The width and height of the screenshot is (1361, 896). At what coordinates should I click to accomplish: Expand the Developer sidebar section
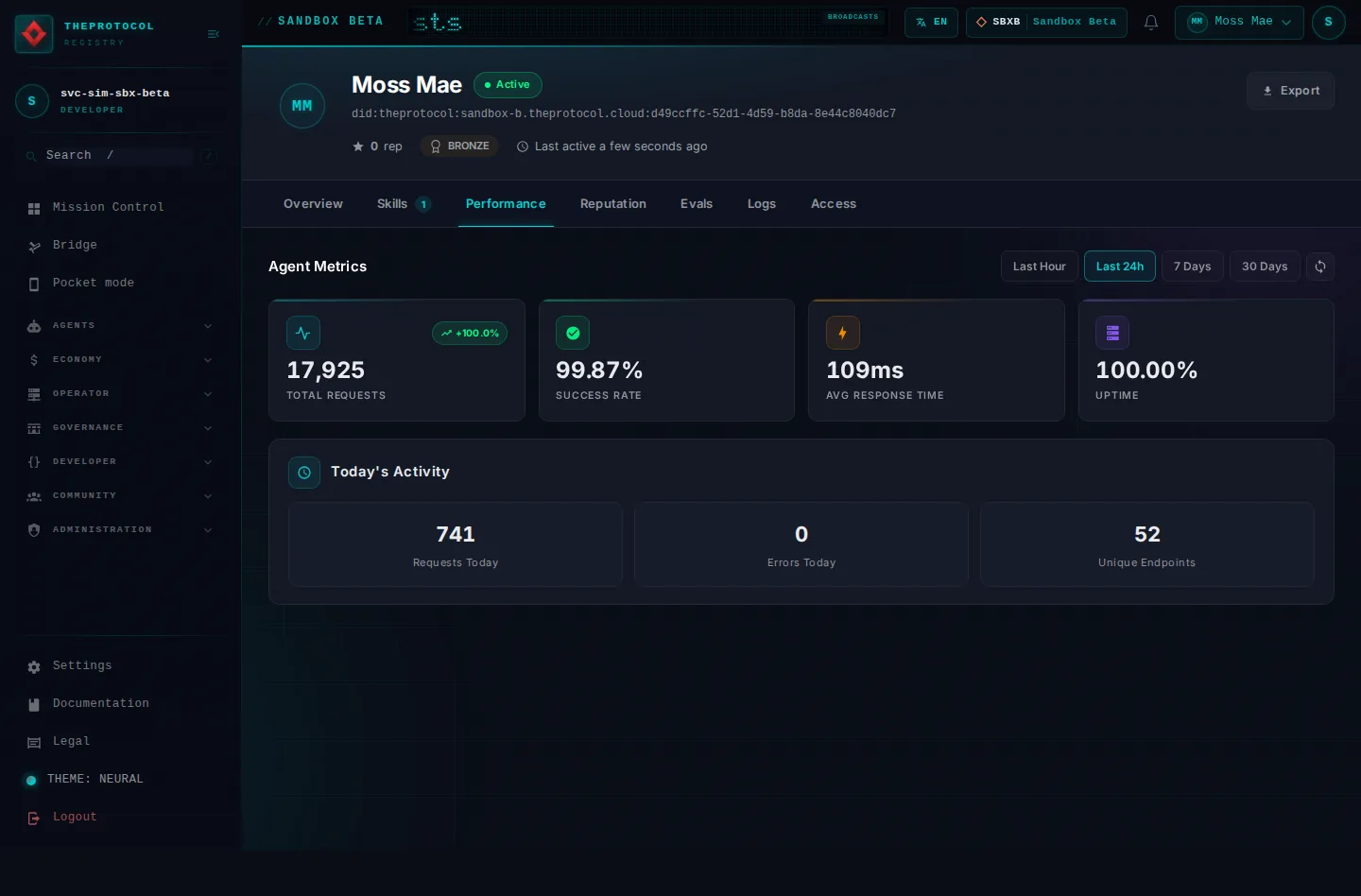click(120, 461)
